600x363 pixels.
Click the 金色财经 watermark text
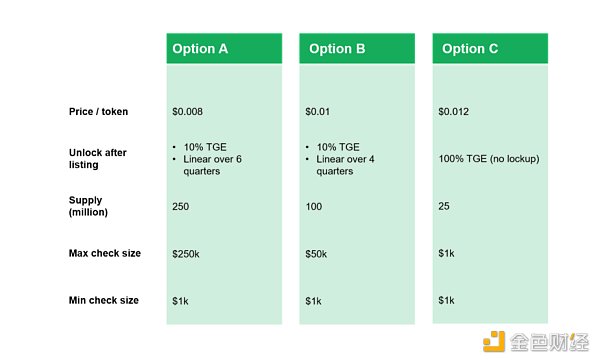[549, 342]
